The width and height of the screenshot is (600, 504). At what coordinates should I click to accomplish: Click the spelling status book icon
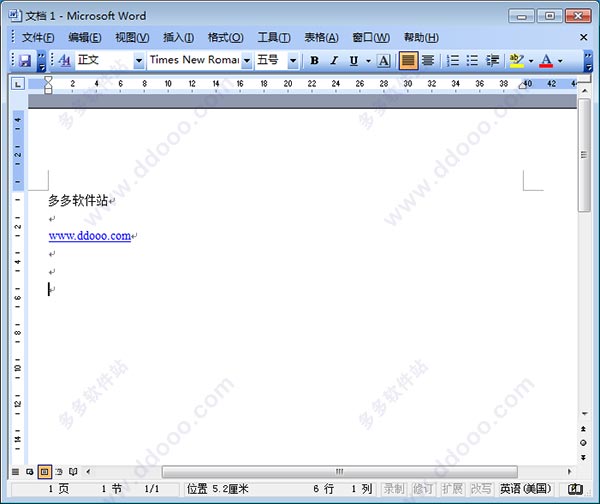point(575,489)
